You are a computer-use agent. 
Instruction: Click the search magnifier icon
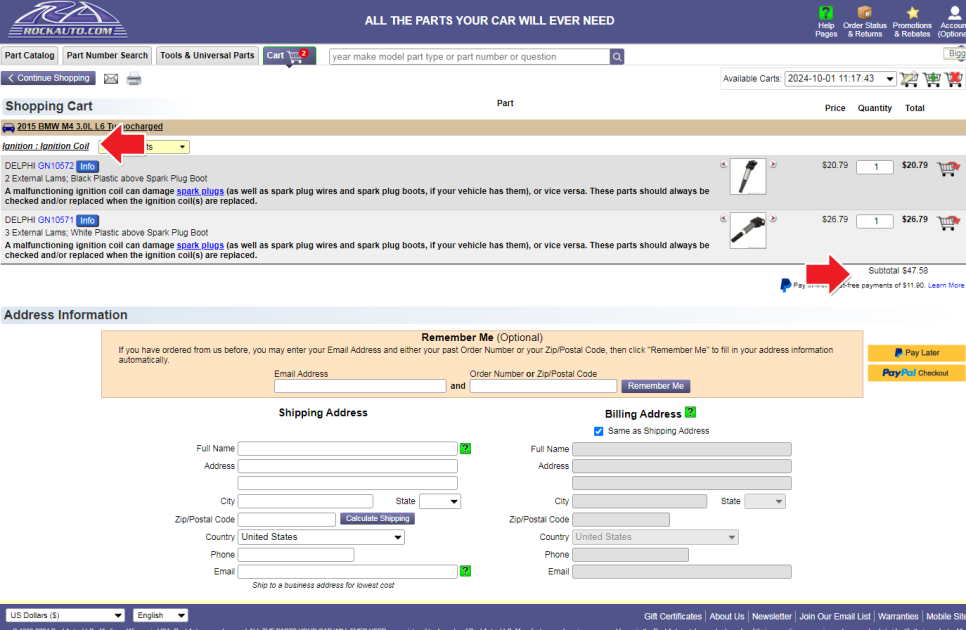[x=617, y=57]
